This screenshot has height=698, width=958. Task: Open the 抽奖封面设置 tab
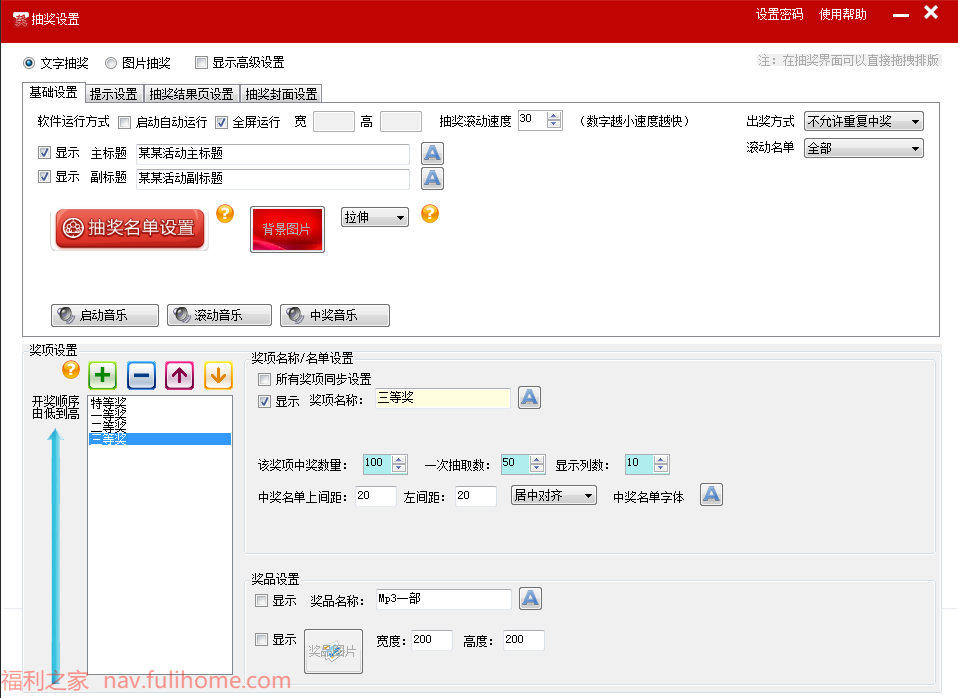point(282,93)
